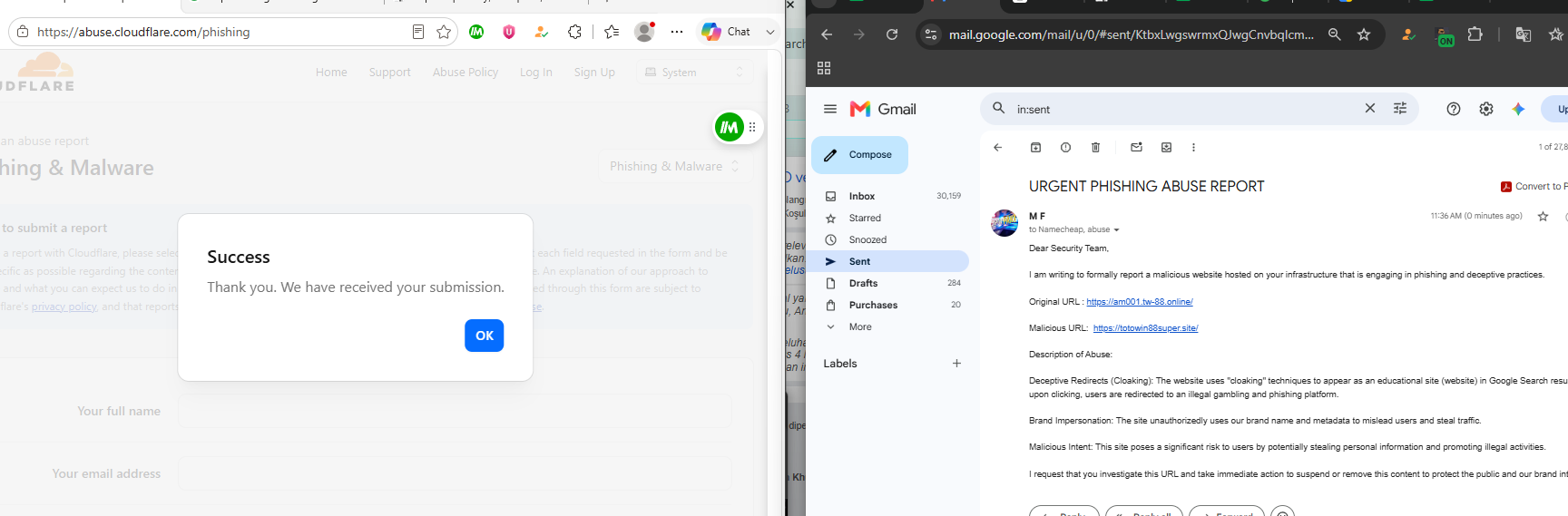Open Edge extensions puzzle icon
1568x516 pixels.
pyautogui.click(x=574, y=32)
